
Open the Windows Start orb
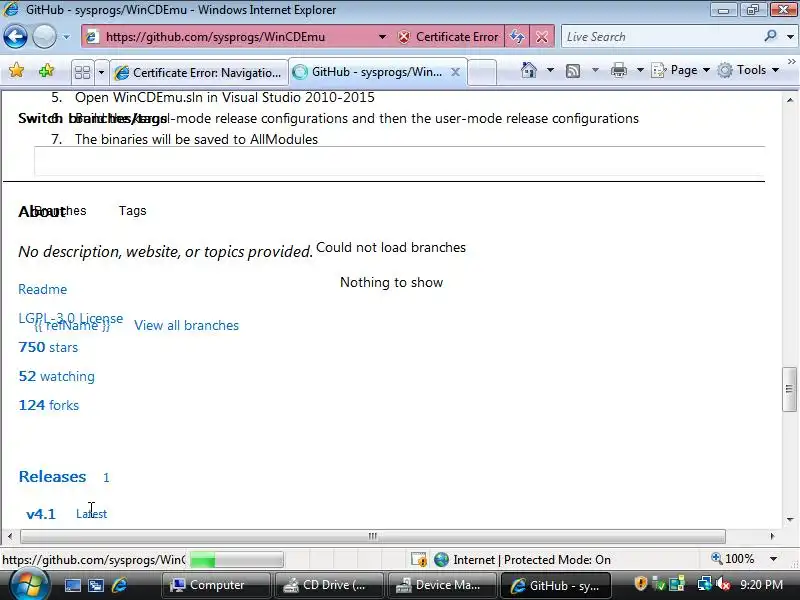[29, 585]
